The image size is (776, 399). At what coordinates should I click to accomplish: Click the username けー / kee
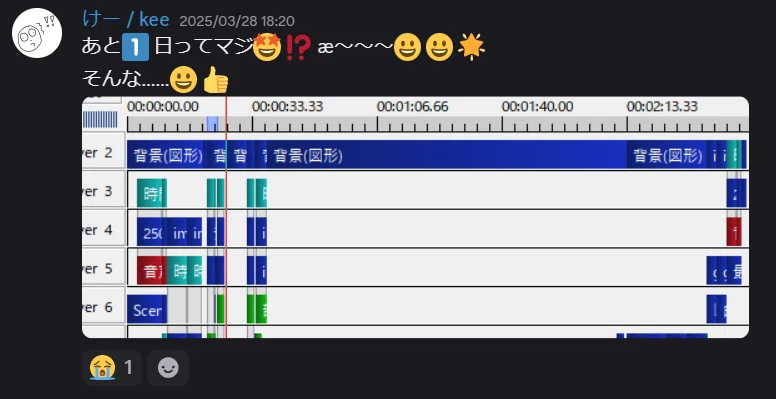tap(126, 20)
